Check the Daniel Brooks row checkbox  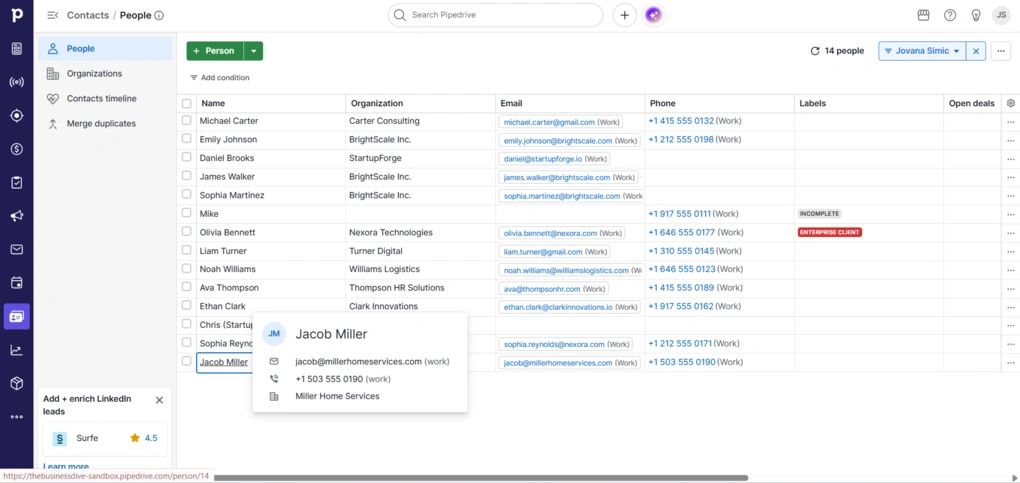click(x=187, y=158)
